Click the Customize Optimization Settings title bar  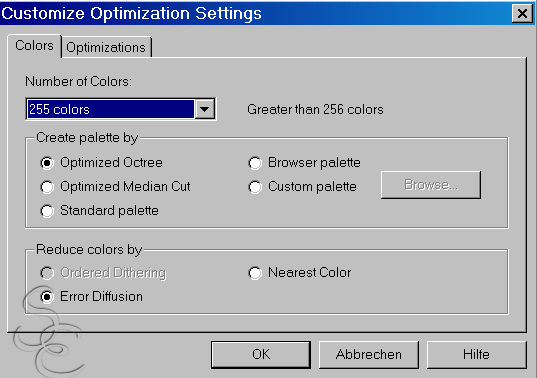[255, 14]
